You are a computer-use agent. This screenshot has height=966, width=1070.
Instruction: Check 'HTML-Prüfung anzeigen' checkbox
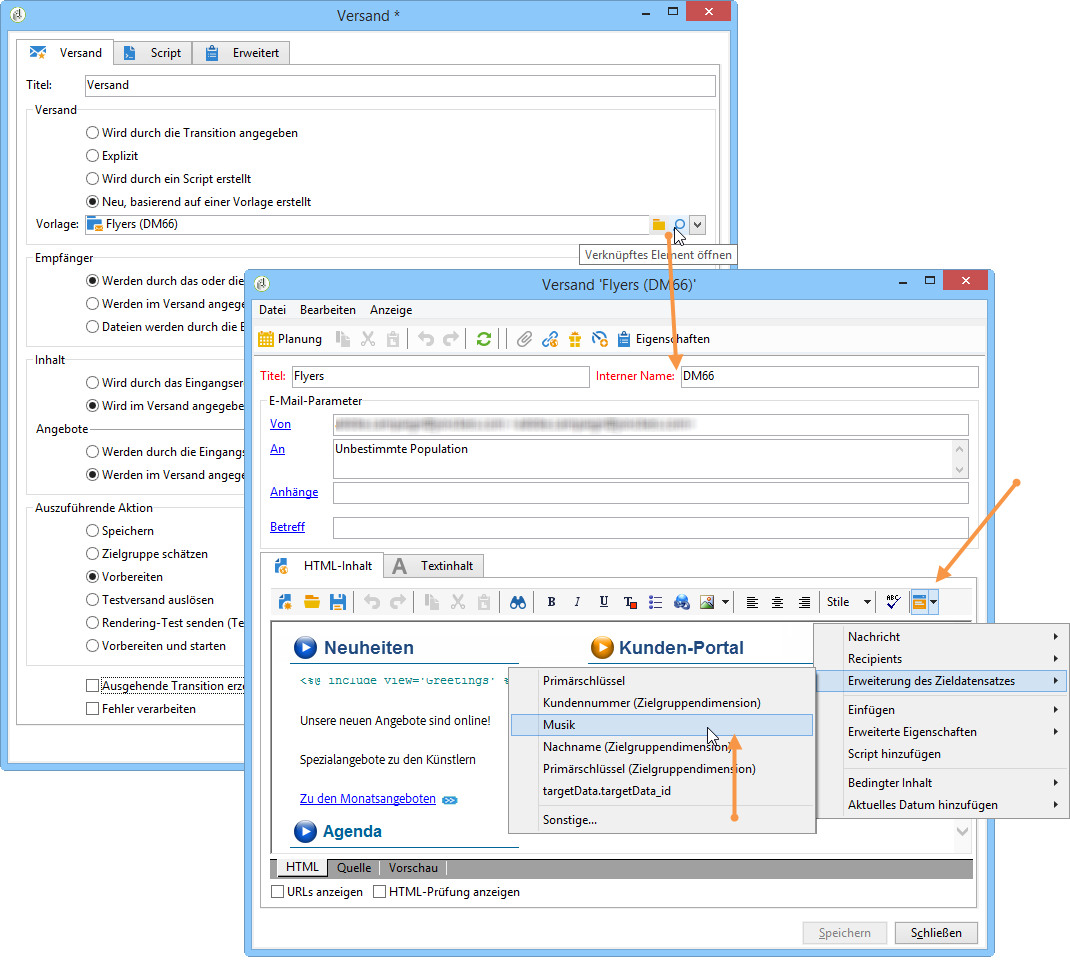[x=379, y=892]
